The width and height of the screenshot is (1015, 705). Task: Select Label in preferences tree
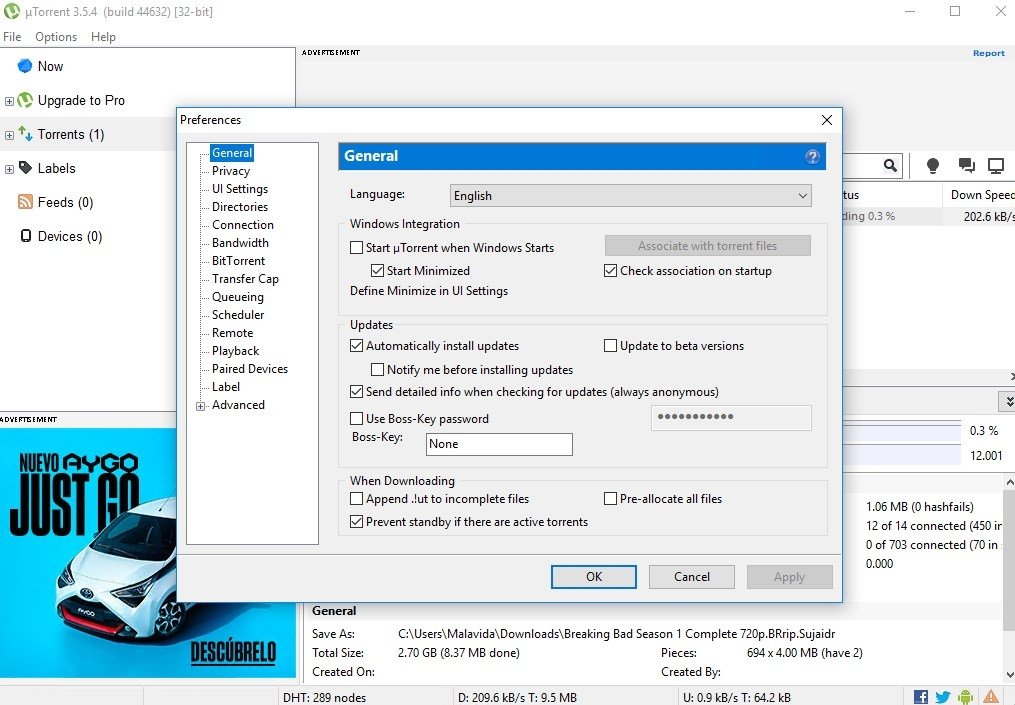point(226,387)
